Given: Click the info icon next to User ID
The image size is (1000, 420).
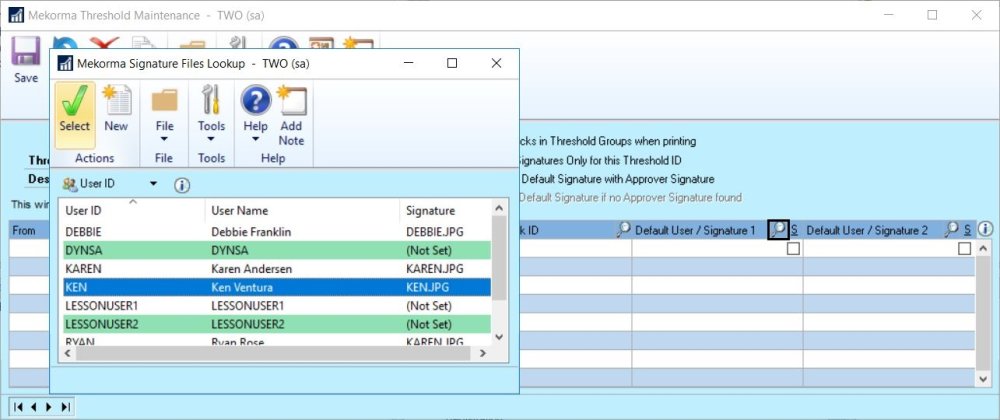Looking at the screenshot, I should click(x=182, y=185).
